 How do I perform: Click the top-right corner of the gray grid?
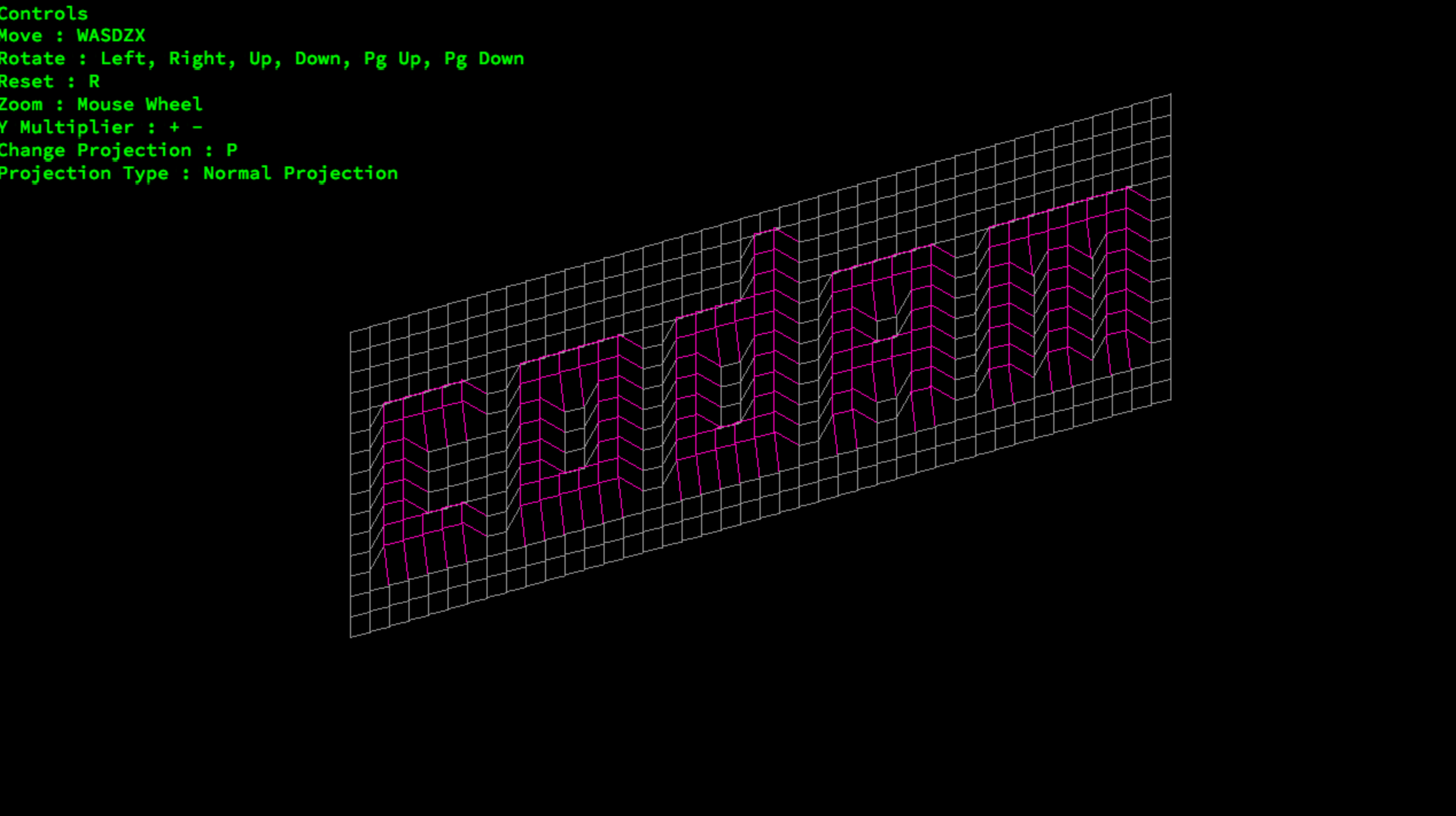pyautogui.click(x=1170, y=95)
